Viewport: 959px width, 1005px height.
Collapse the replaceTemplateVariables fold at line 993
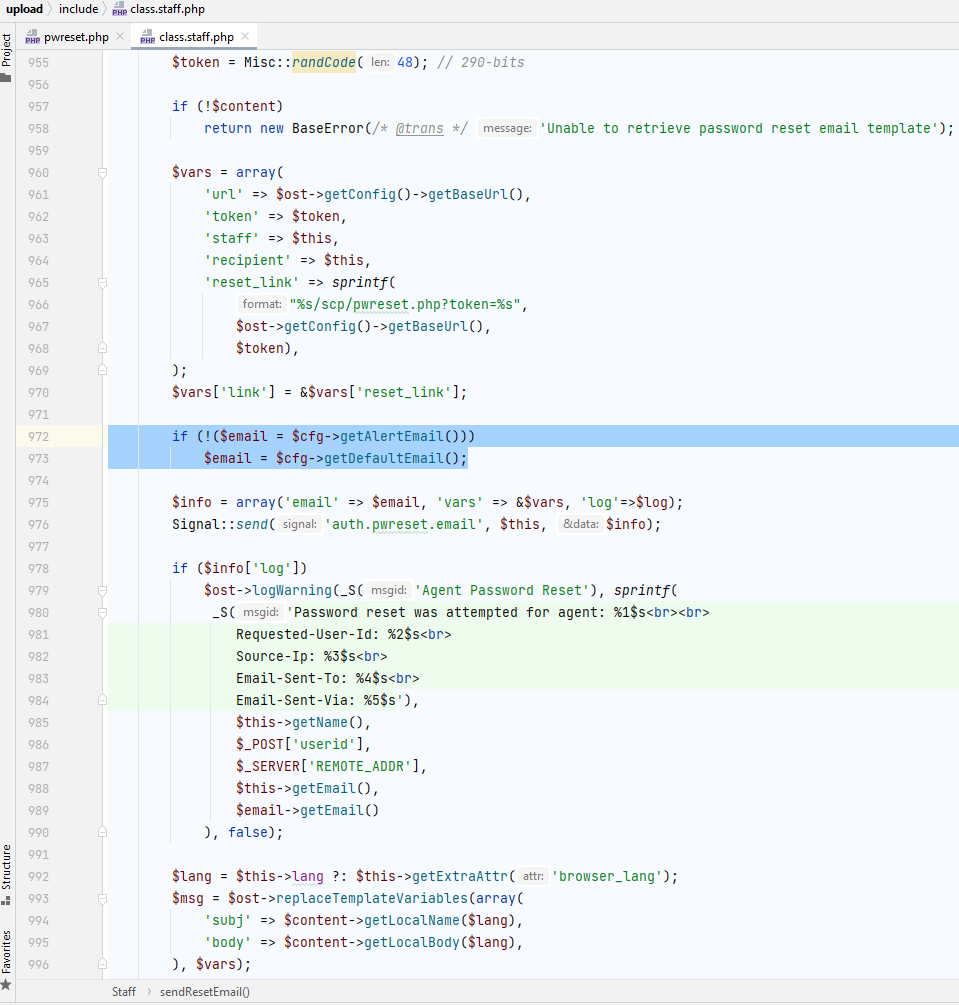(x=102, y=899)
